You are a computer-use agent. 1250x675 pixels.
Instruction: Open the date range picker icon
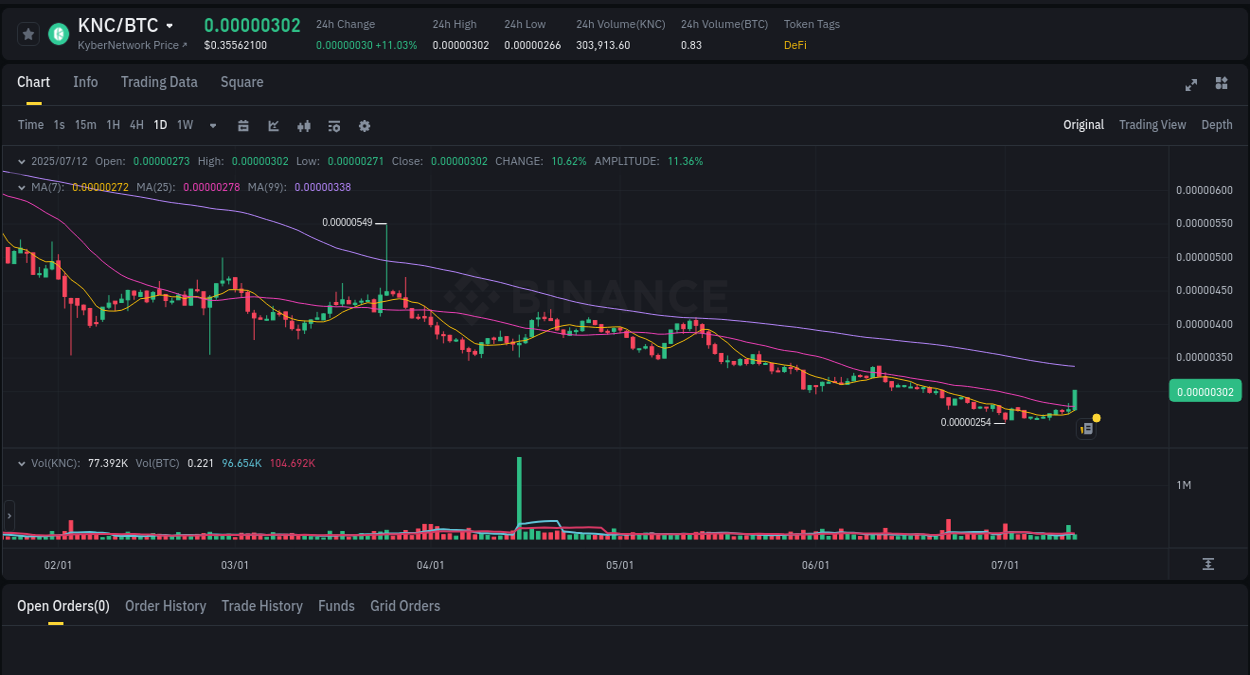(x=243, y=125)
